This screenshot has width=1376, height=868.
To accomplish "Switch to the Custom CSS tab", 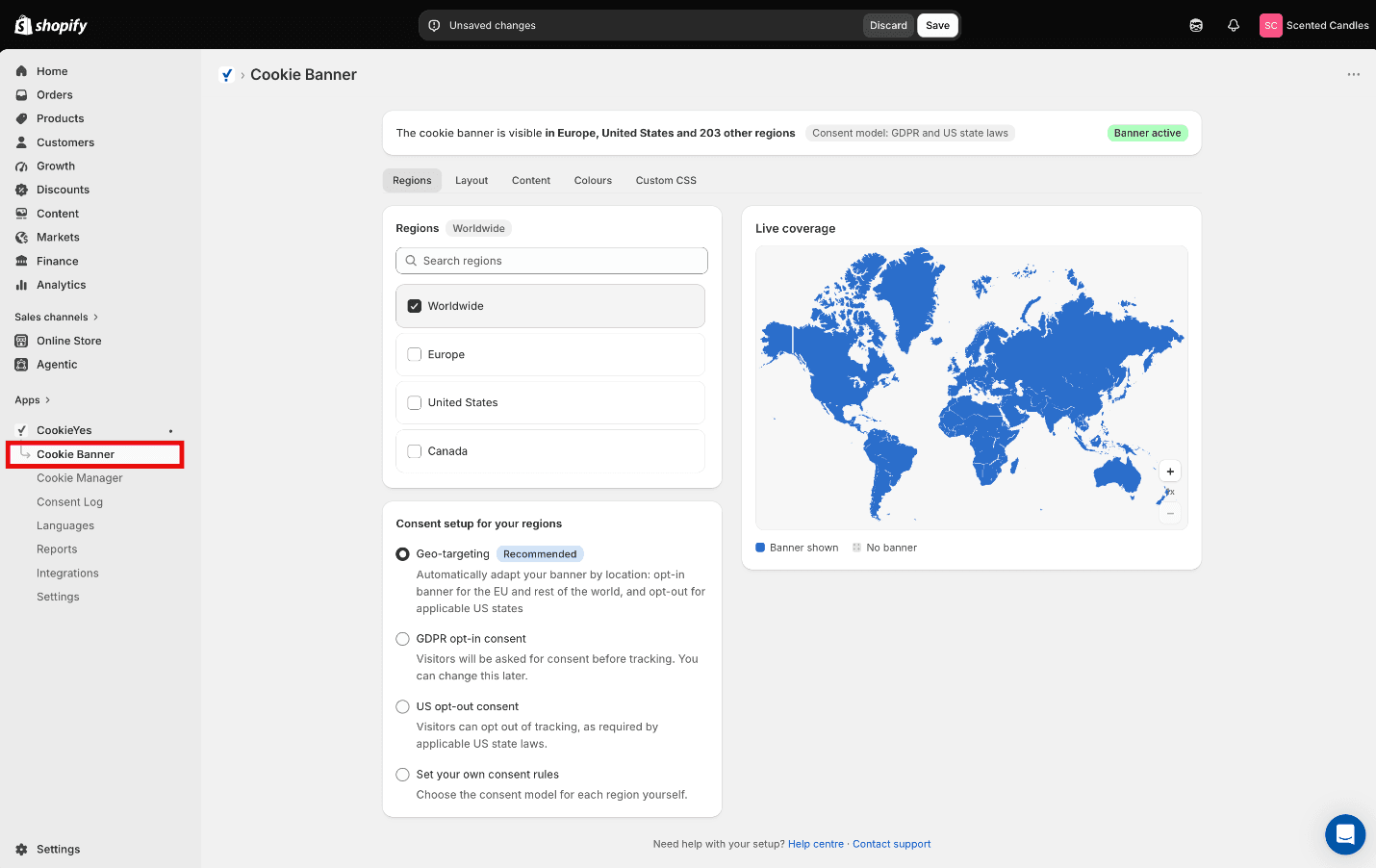I will pyautogui.click(x=666, y=180).
